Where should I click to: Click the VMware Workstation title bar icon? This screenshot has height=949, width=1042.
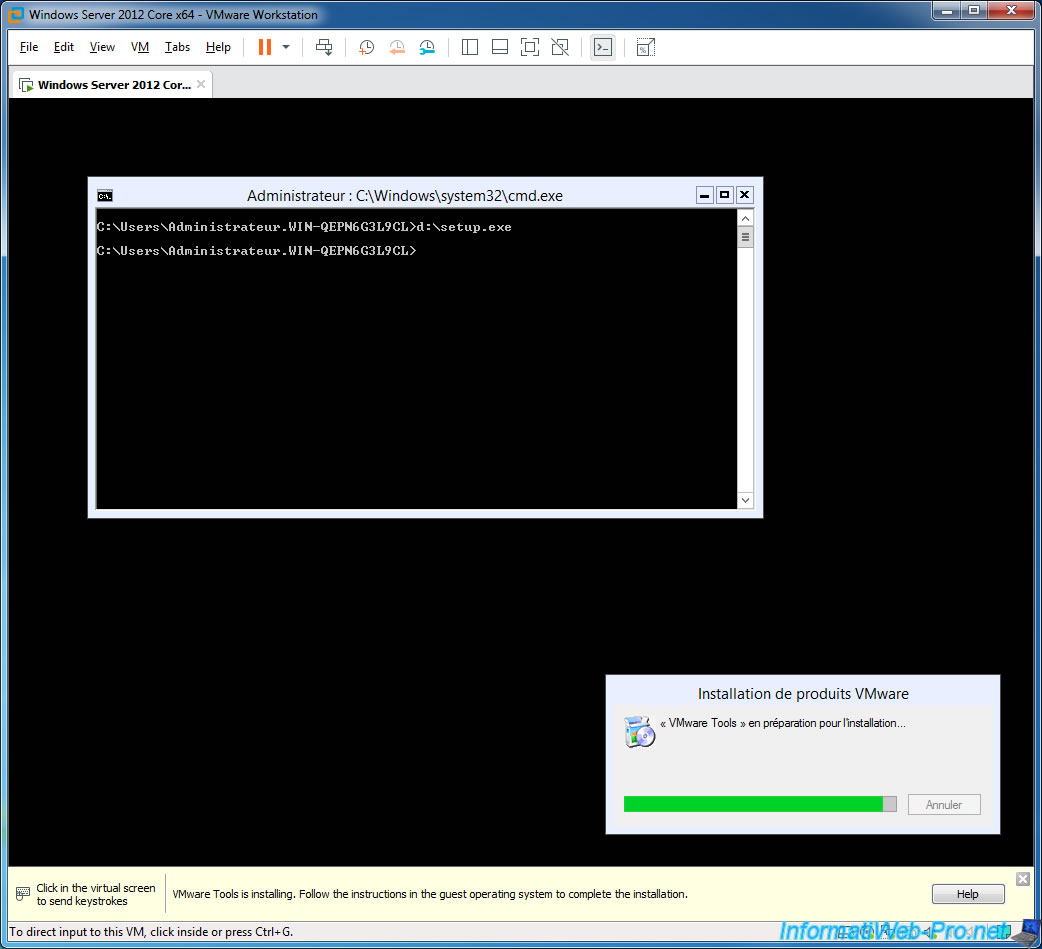coord(15,14)
